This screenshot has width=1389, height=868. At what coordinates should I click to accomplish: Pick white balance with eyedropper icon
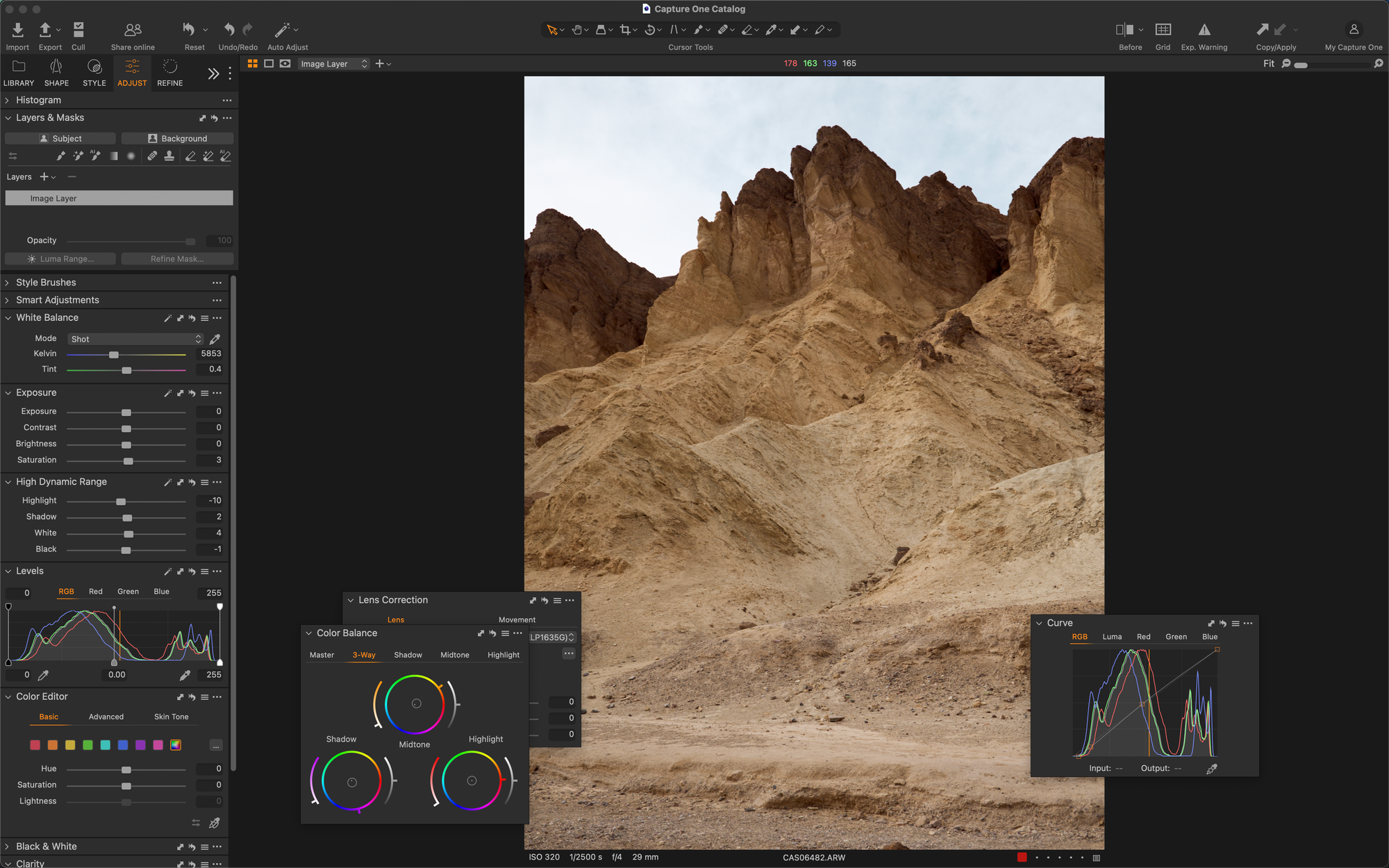coord(215,339)
